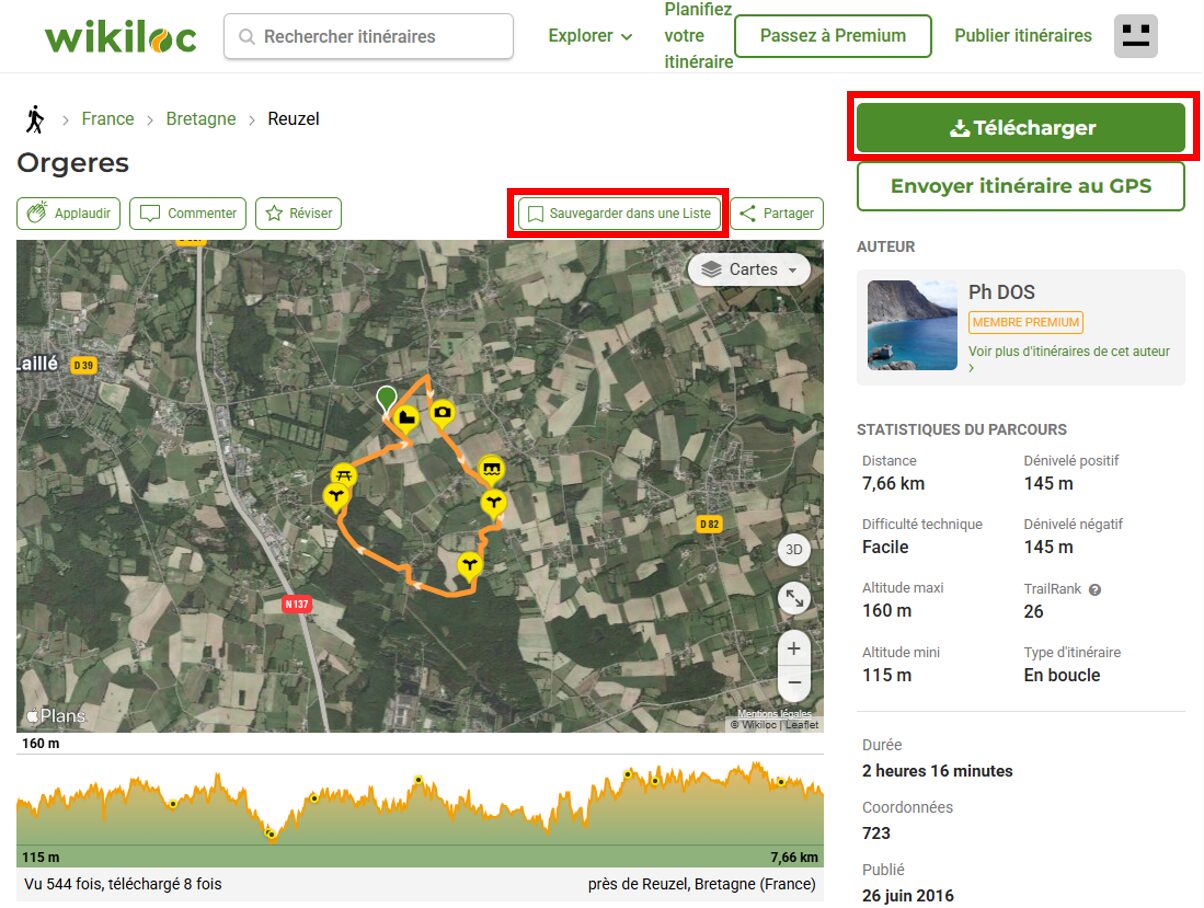
Task: Click the TrailRank help question icon
Action: tap(1095, 590)
